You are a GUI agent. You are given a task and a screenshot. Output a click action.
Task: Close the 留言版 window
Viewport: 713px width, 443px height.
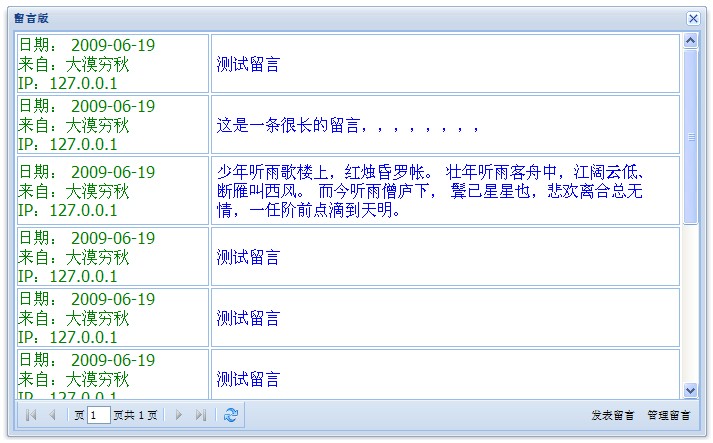(693, 18)
